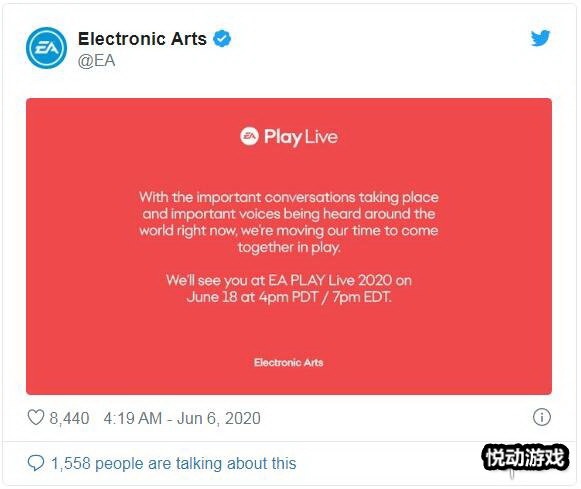Click the important conversations paragraph in image
This screenshot has width=581, height=489.
pos(289,222)
